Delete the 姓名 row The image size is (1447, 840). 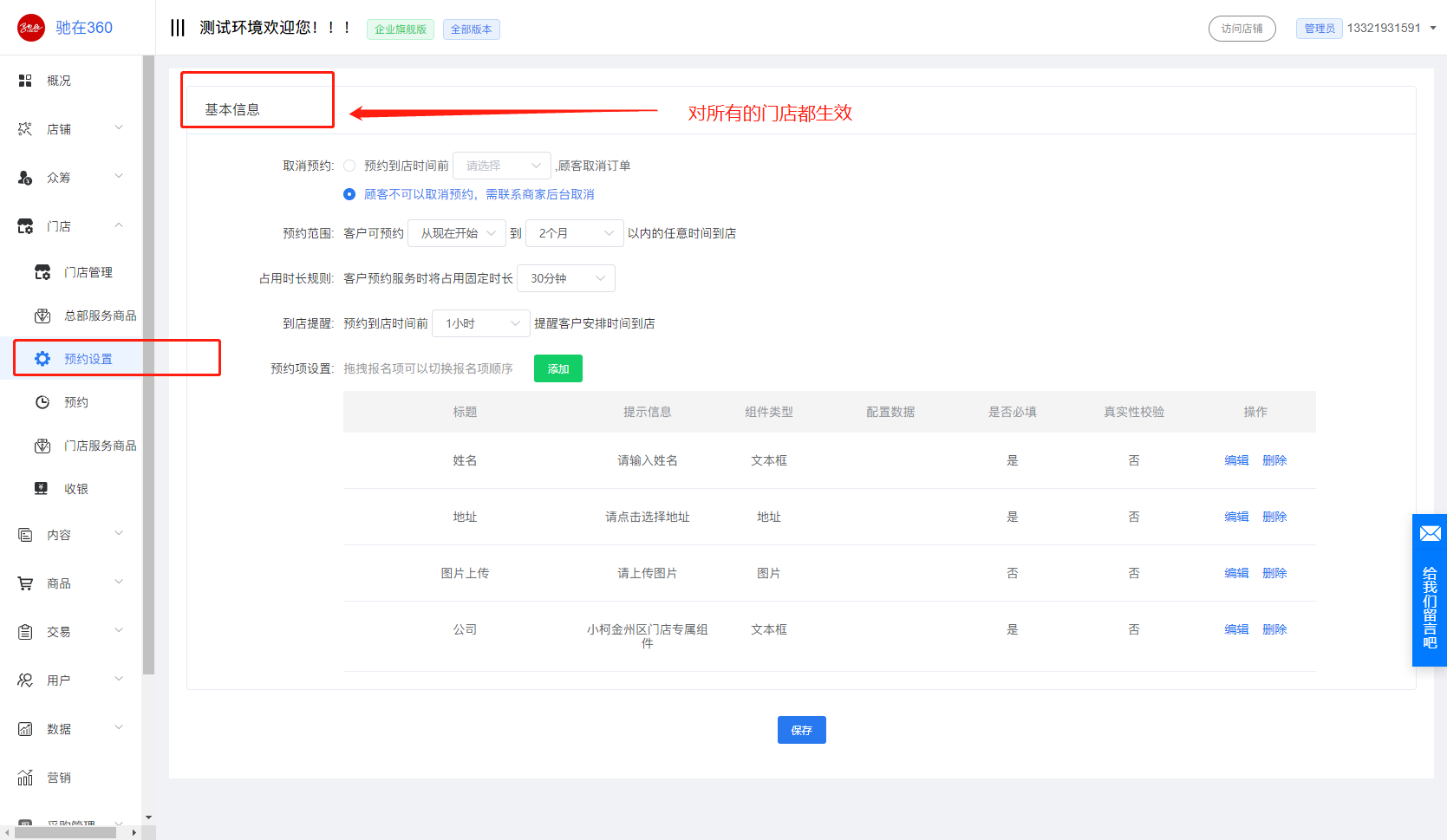coord(1274,460)
